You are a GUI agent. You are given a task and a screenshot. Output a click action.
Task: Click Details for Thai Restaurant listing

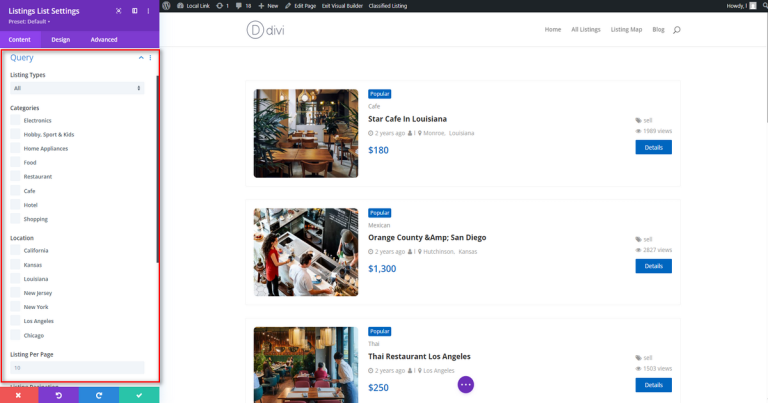[653, 385]
